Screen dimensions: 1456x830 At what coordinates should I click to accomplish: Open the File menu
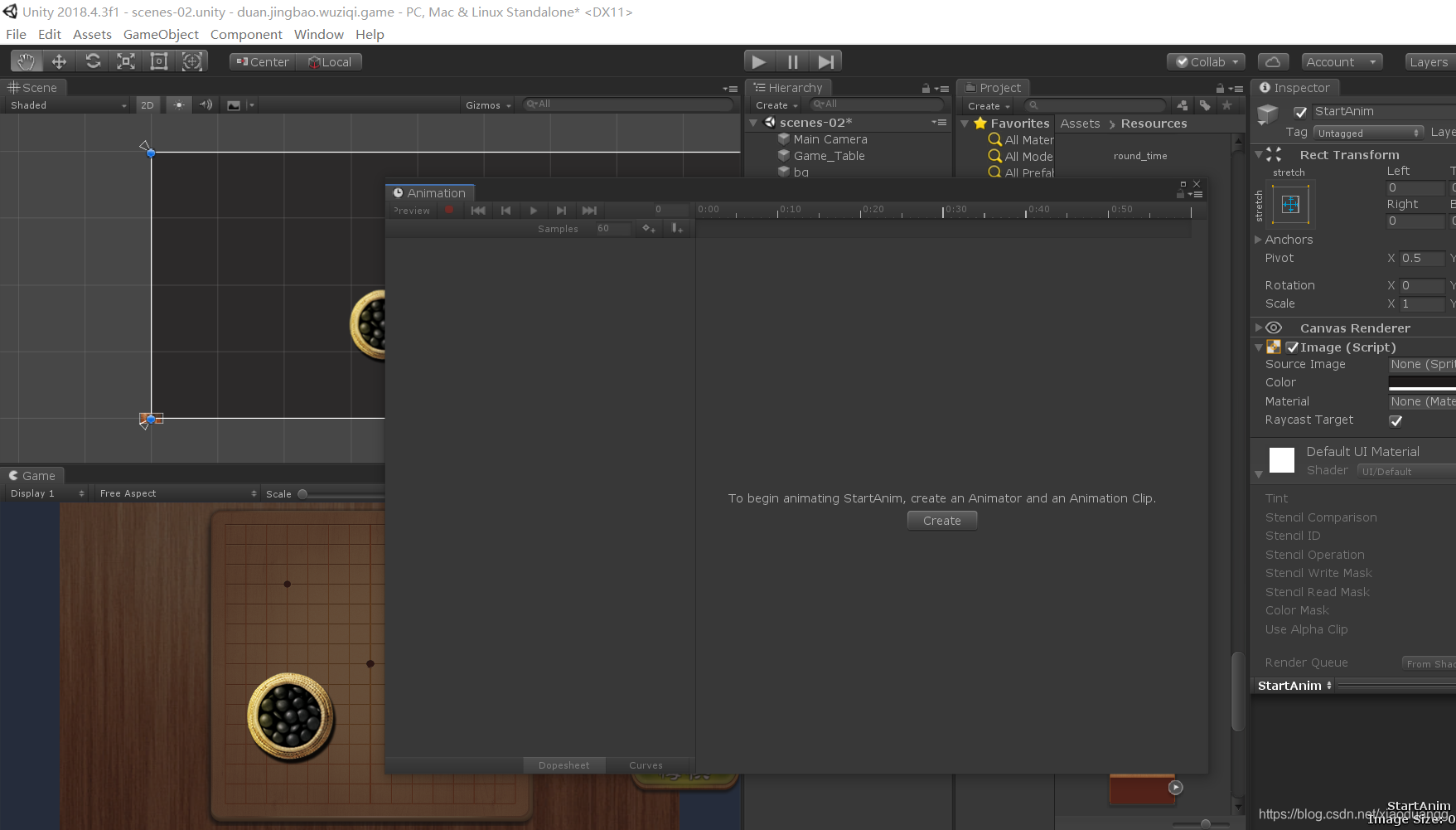[16, 35]
